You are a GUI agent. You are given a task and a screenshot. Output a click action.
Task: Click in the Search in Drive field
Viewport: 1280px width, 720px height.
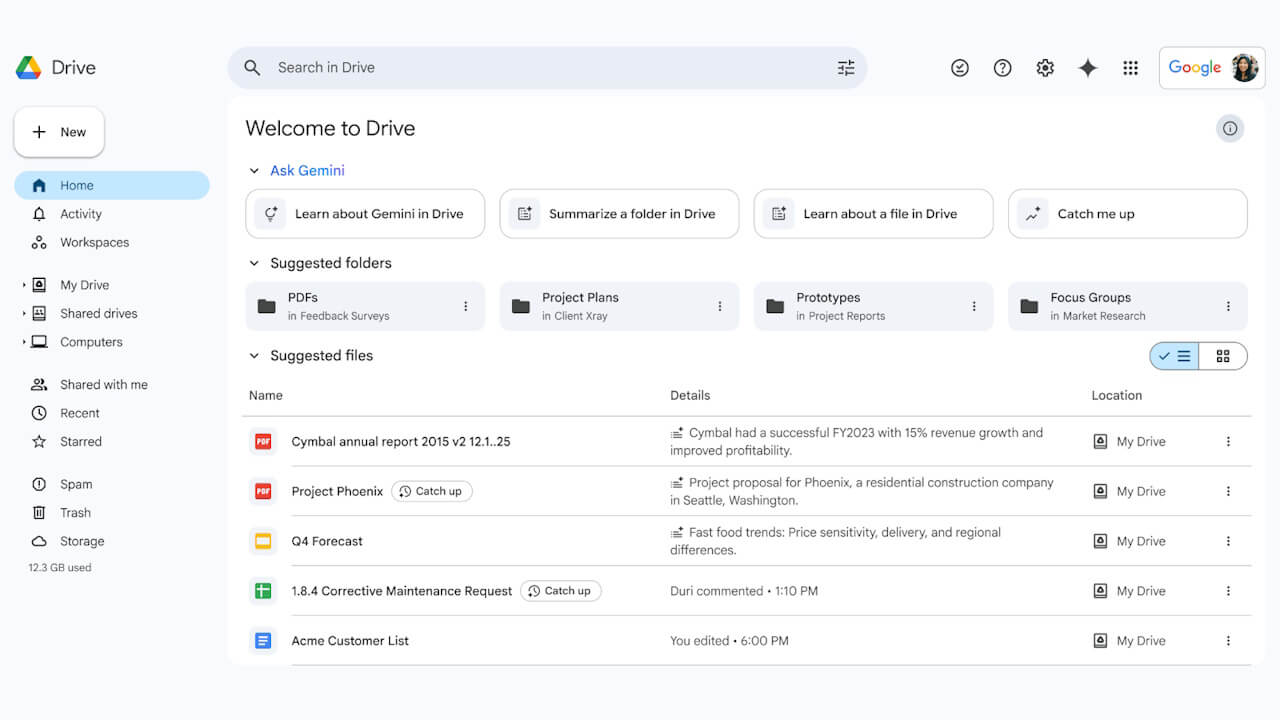tap(547, 68)
